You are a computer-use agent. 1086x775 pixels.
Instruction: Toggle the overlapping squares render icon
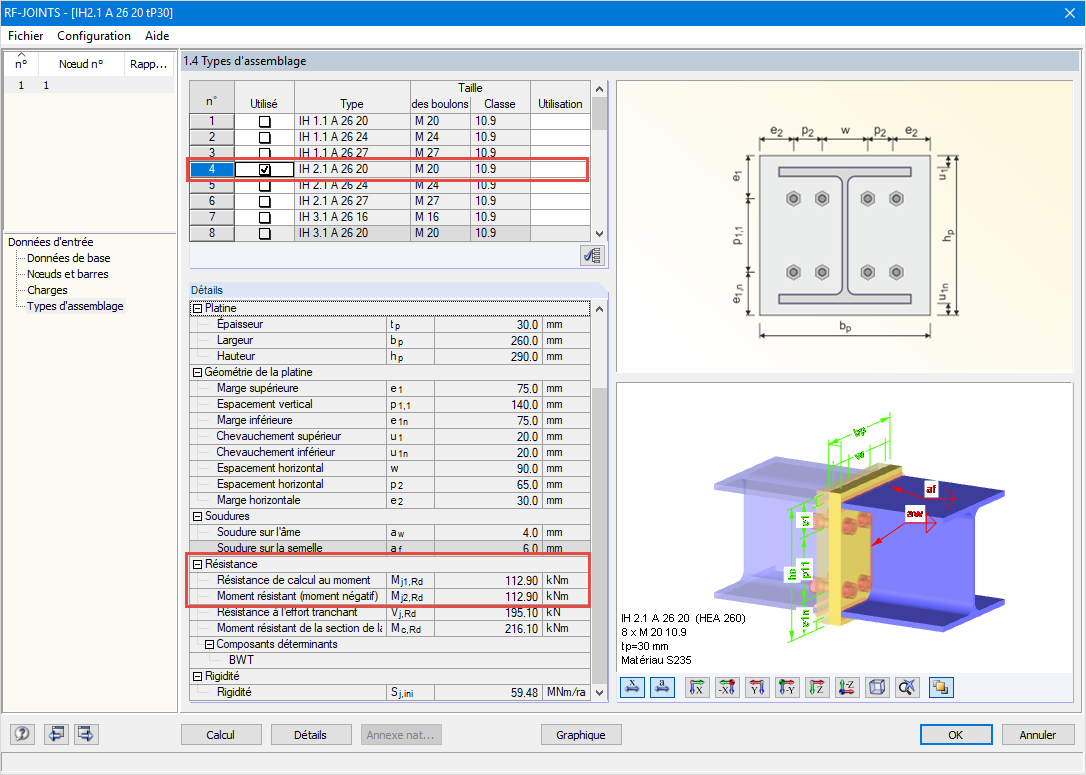coord(941,687)
